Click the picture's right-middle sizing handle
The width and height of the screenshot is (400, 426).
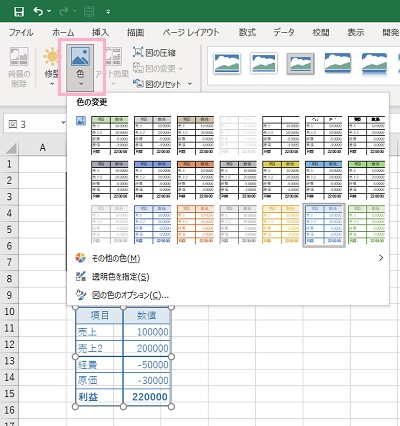[x=171, y=357]
